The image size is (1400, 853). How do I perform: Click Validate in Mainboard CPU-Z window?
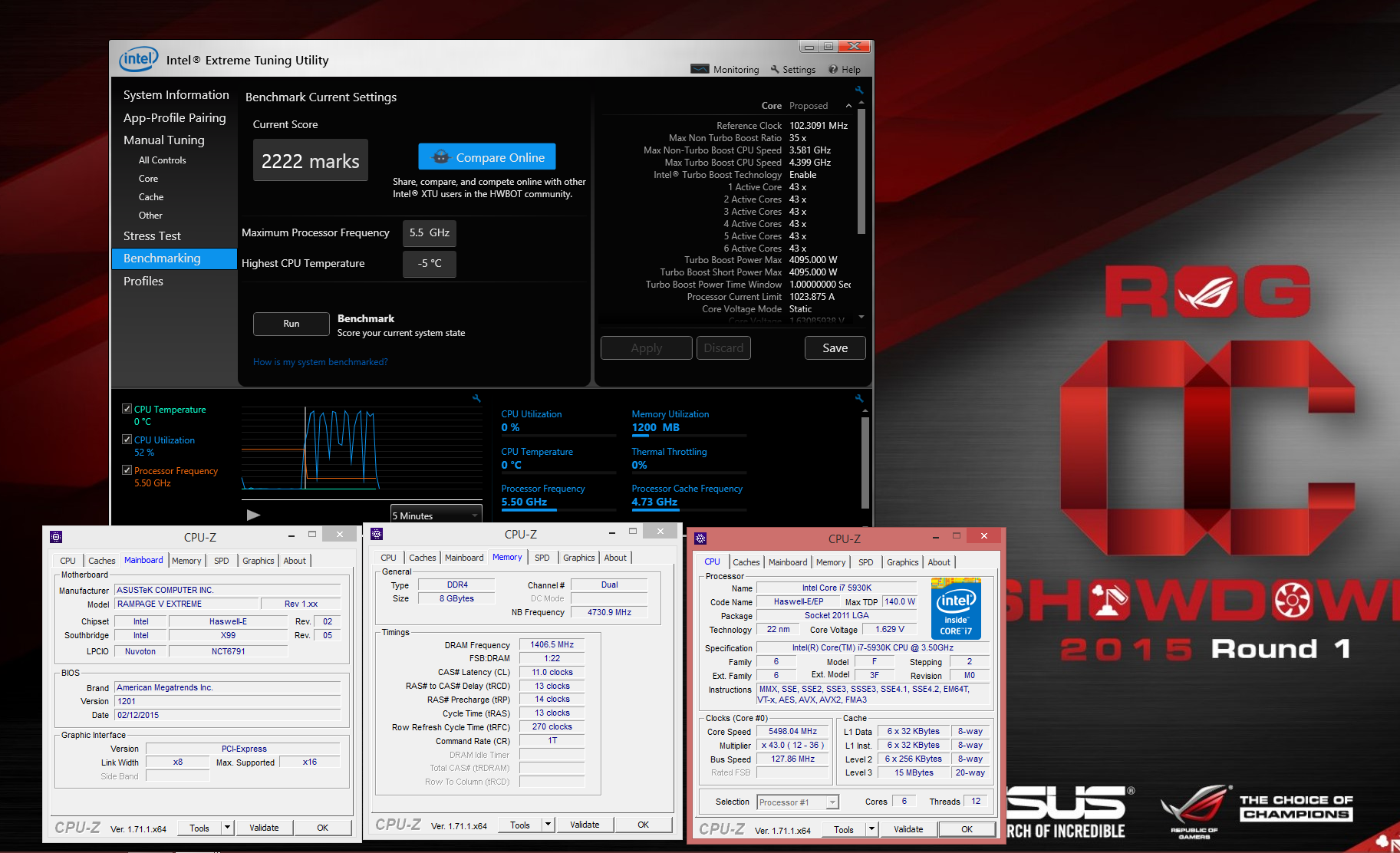264,828
